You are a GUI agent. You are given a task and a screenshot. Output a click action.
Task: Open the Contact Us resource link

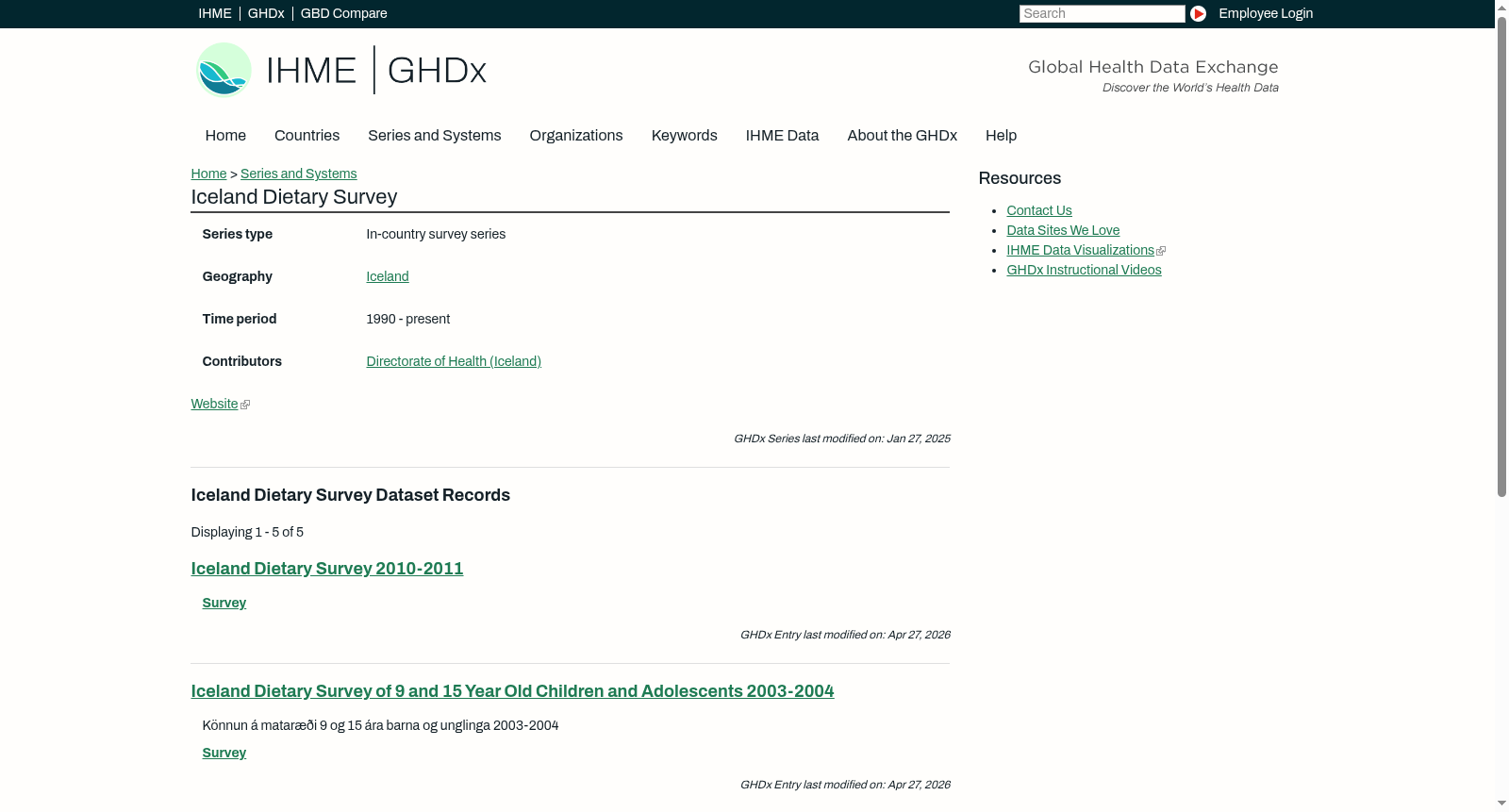click(1039, 210)
